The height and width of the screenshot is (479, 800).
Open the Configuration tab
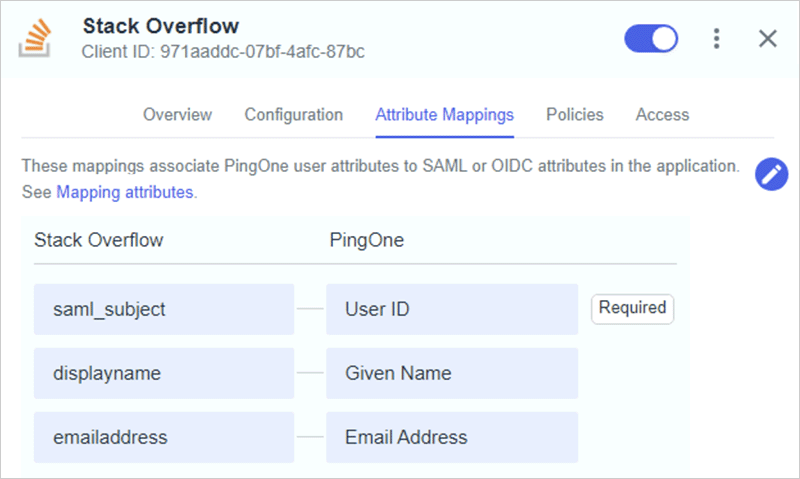coord(293,115)
